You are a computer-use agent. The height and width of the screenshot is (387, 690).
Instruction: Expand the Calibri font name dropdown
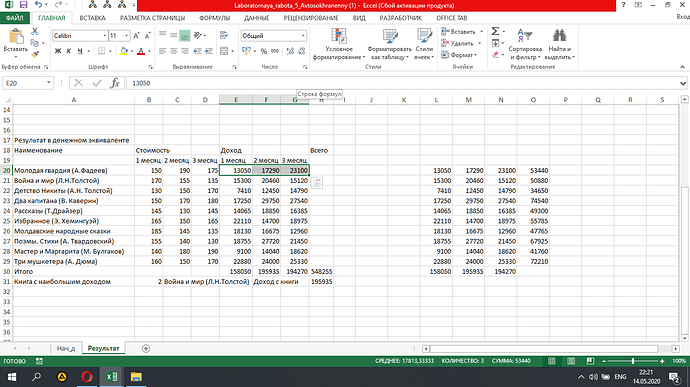(105, 36)
